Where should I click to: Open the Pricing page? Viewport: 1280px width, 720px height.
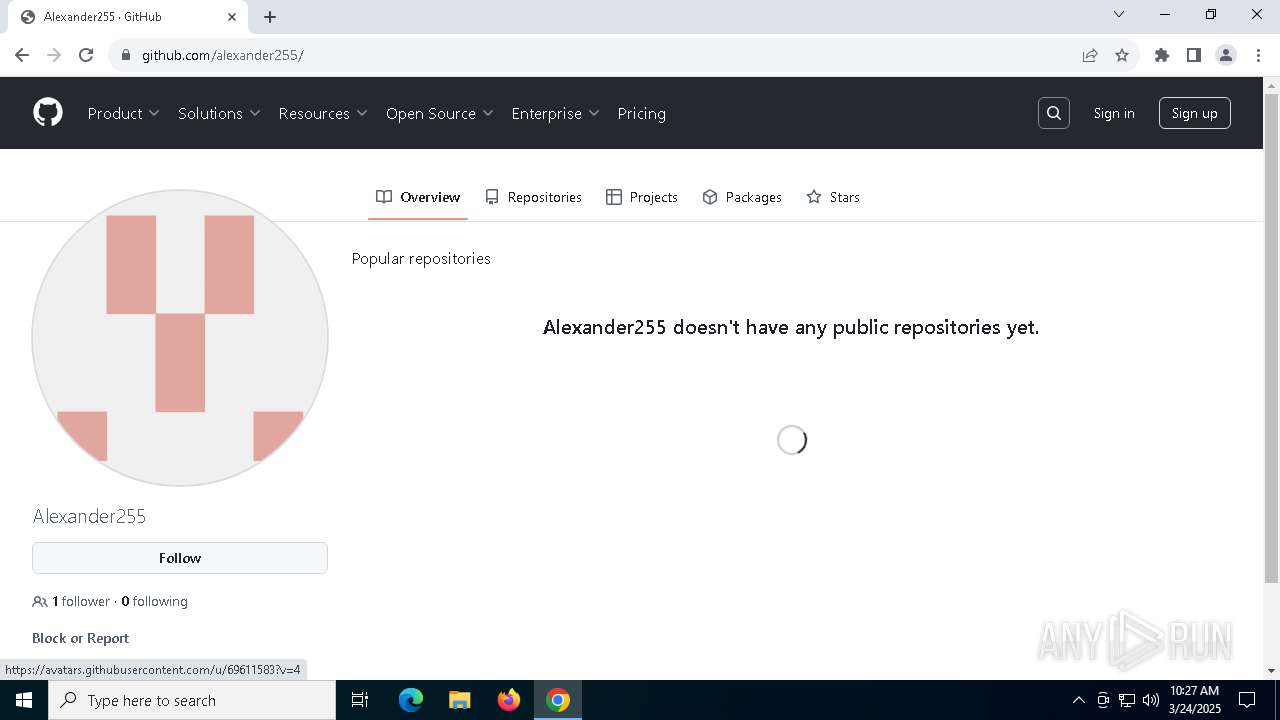(642, 113)
